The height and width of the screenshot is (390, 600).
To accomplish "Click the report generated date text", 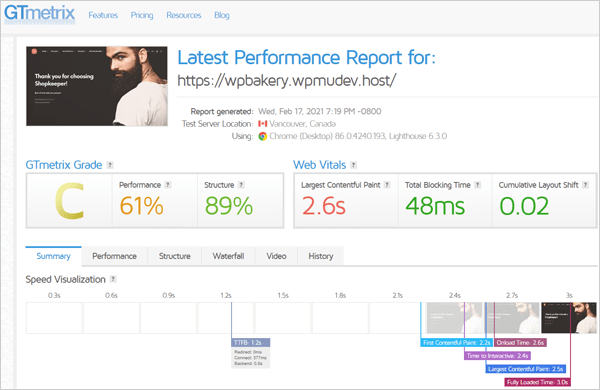I will click(320, 111).
